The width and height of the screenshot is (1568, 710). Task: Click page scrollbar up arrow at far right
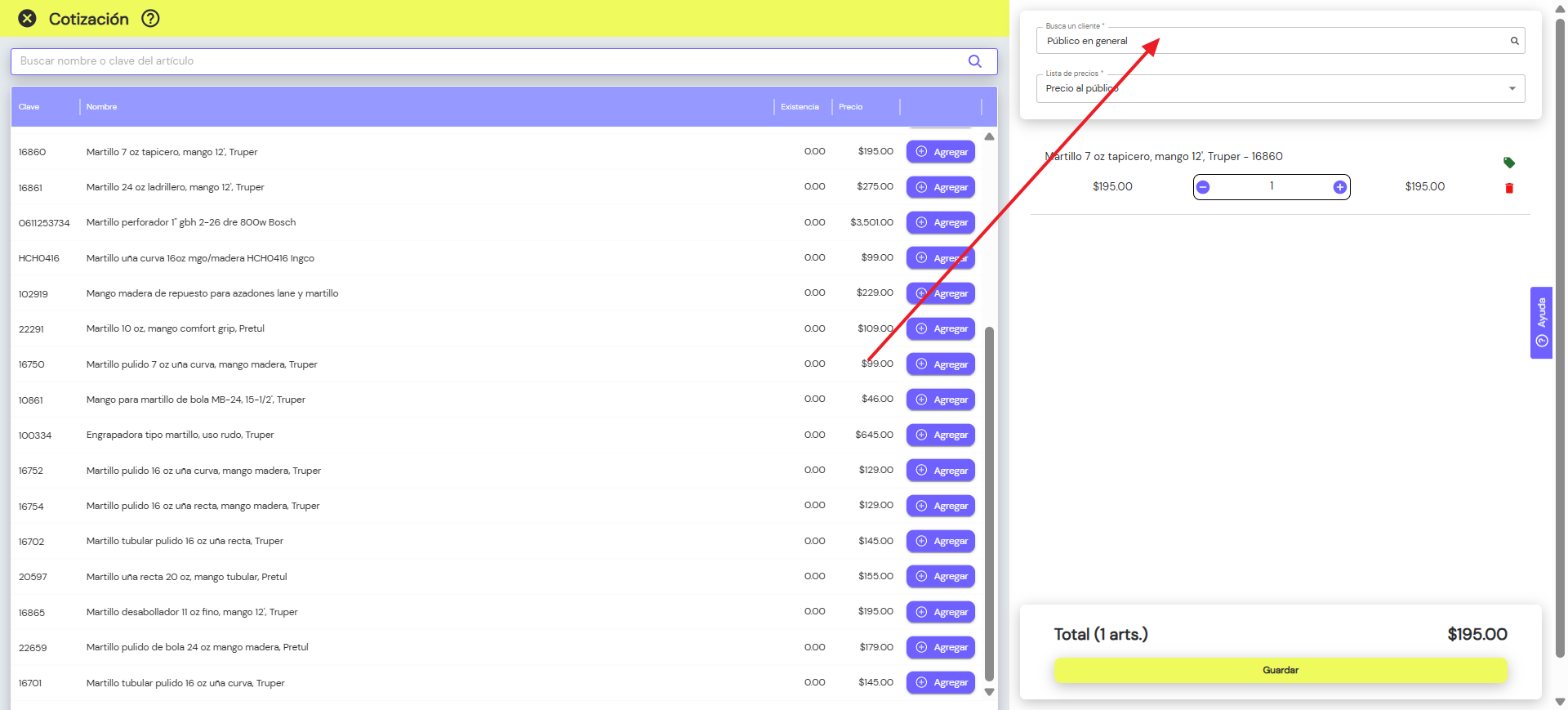(x=1561, y=8)
